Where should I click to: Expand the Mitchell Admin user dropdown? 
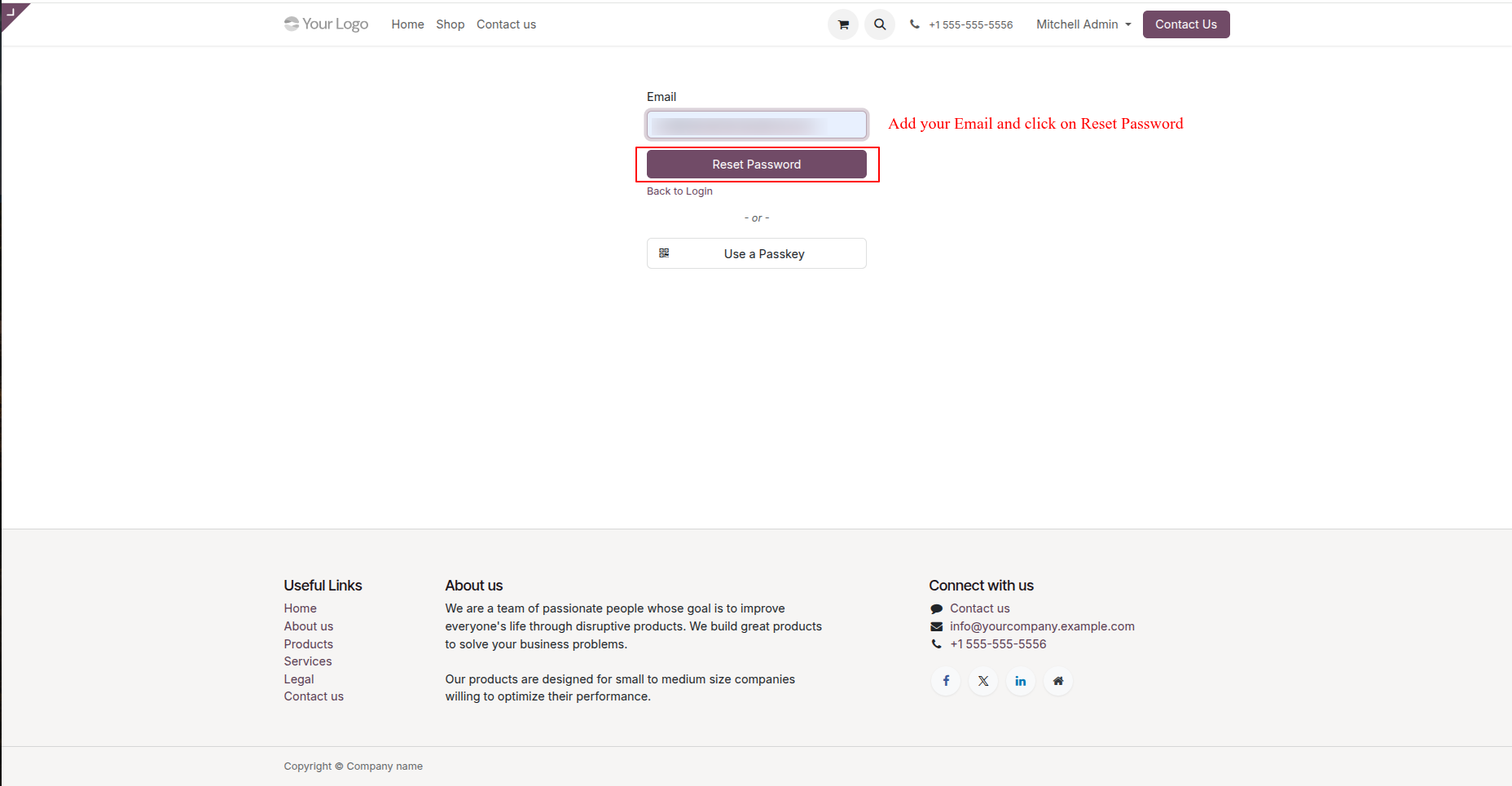point(1083,24)
